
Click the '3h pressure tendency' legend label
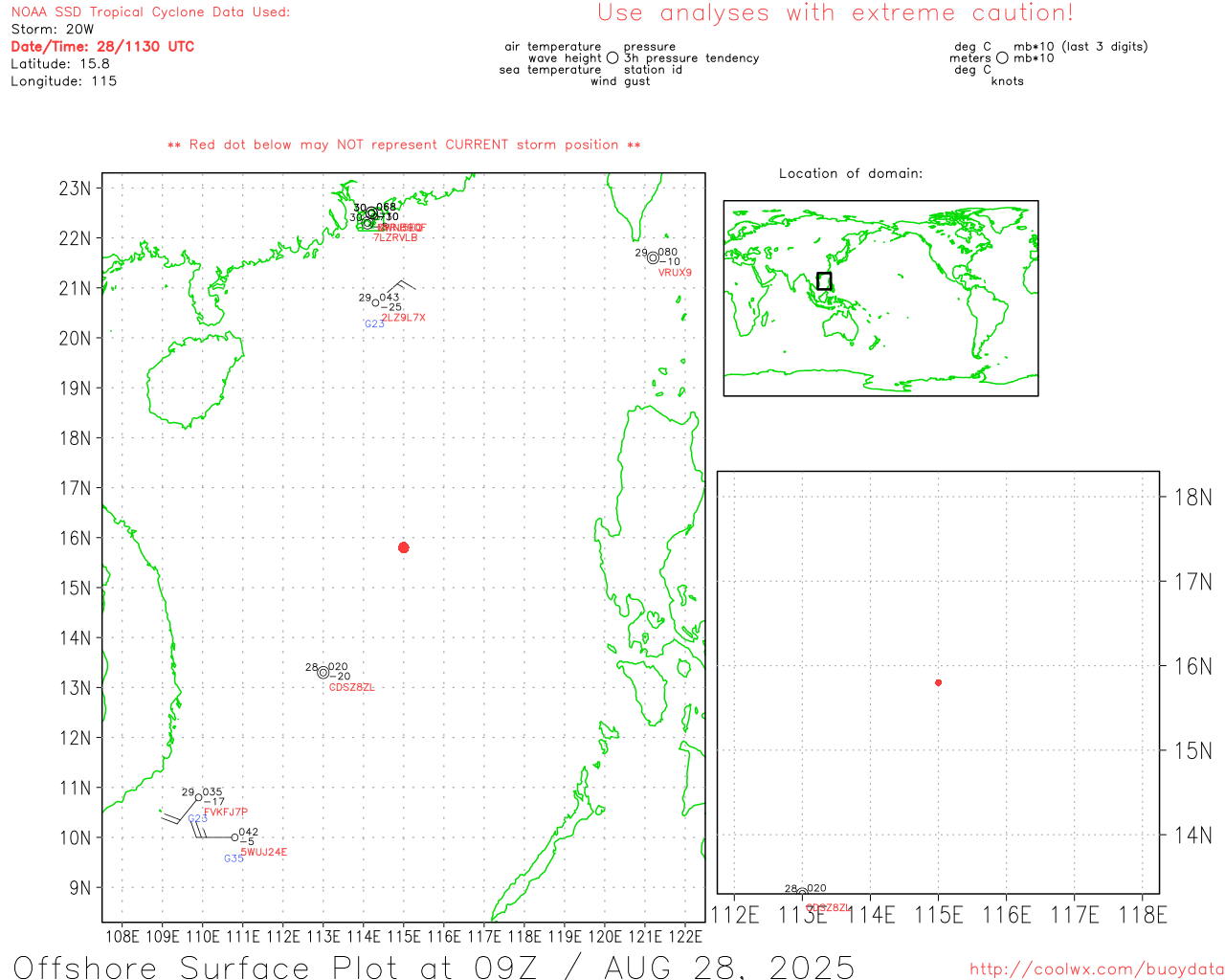[x=692, y=58]
